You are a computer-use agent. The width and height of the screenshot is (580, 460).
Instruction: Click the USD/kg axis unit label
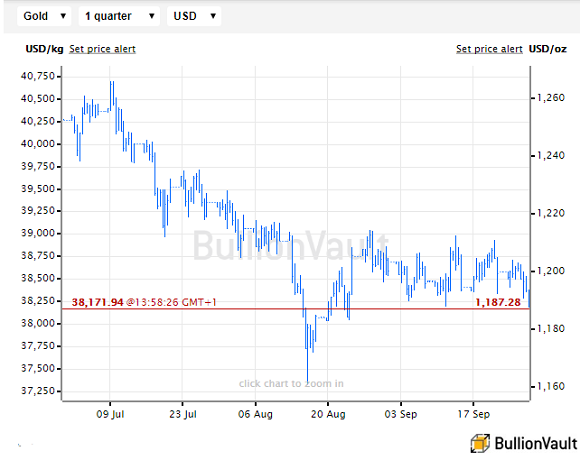click(44, 49)
